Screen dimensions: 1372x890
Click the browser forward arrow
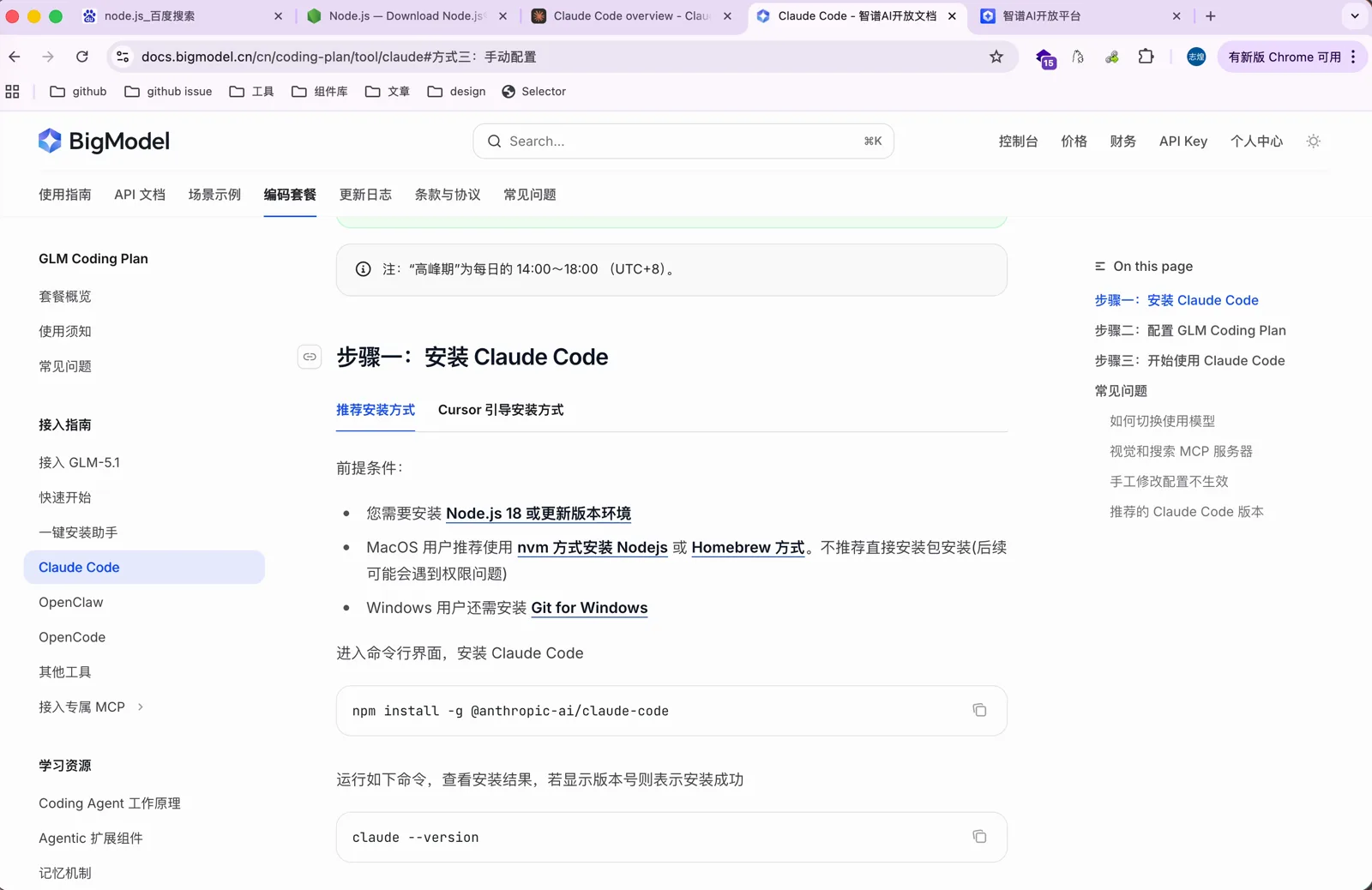point(48,57)
